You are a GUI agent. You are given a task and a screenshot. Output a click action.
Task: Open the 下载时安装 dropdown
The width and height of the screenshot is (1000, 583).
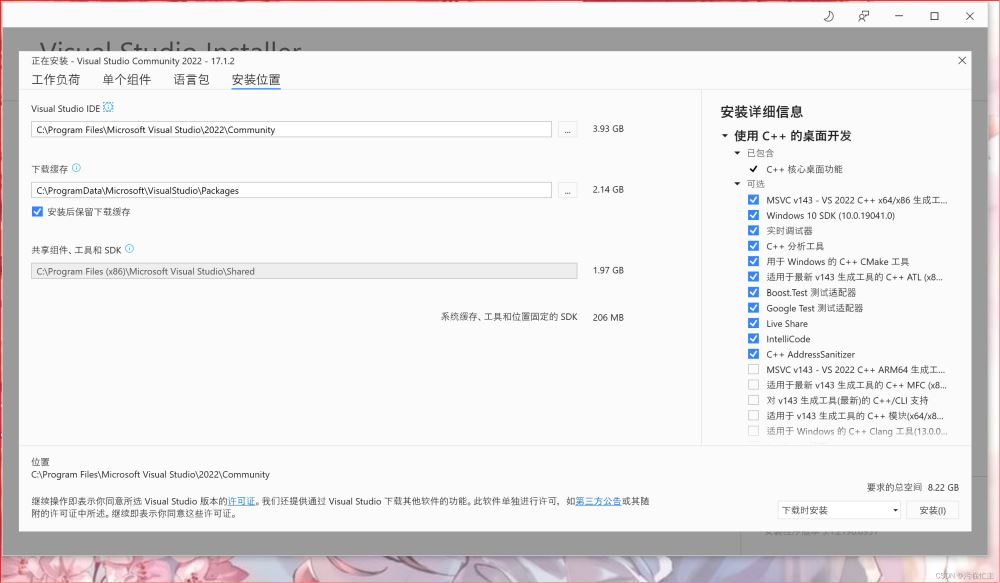click(839, 510)
